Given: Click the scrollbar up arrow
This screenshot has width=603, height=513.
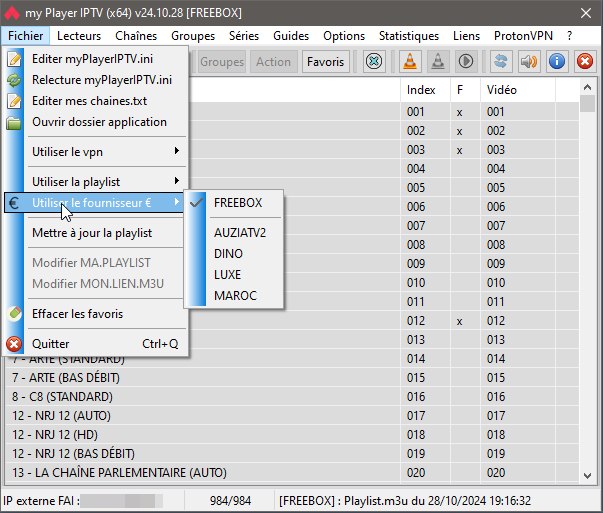Looking at the screenshot, I should tap(587, 87).
